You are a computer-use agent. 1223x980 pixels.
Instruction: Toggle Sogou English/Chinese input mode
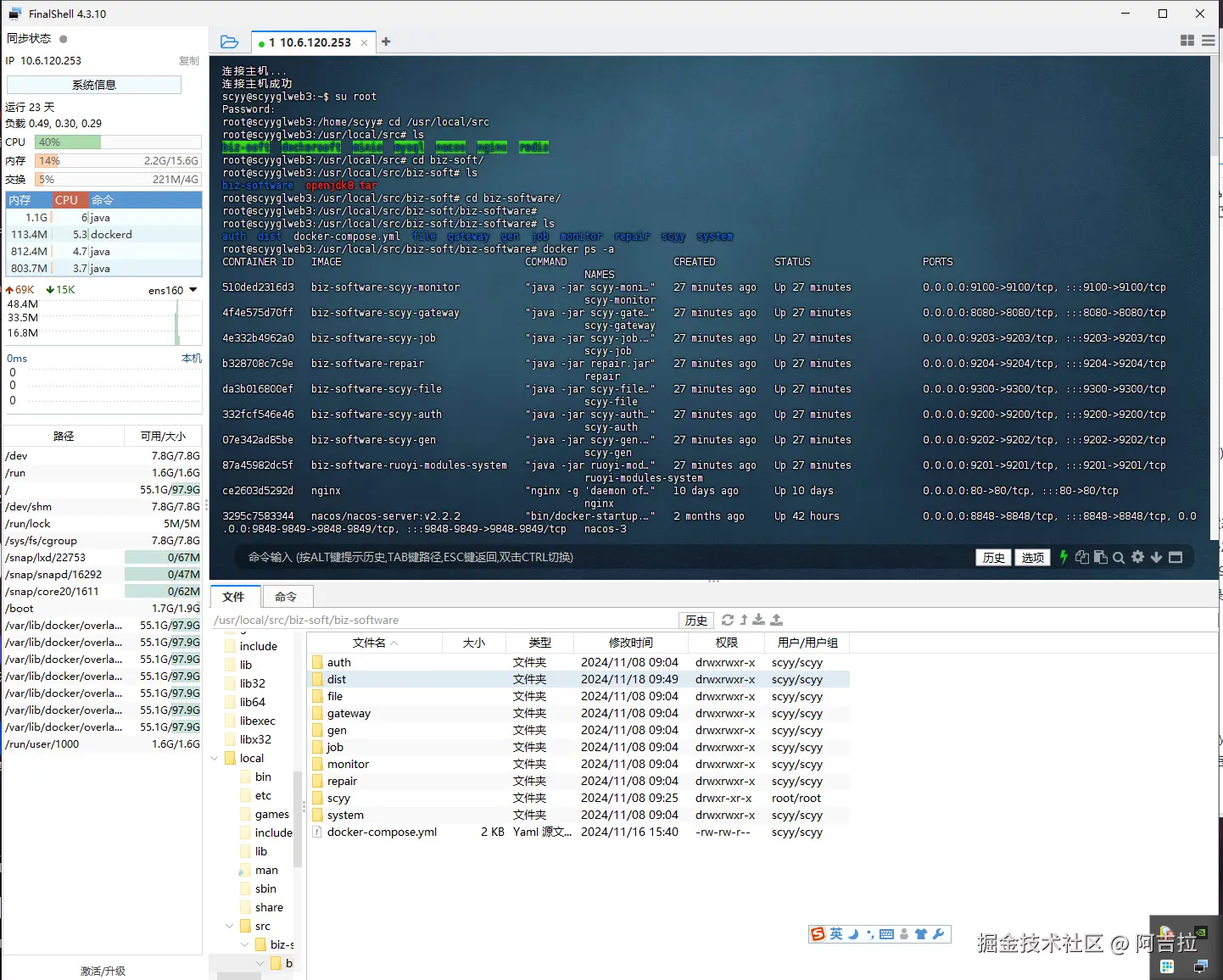click(x=836, y=934)
